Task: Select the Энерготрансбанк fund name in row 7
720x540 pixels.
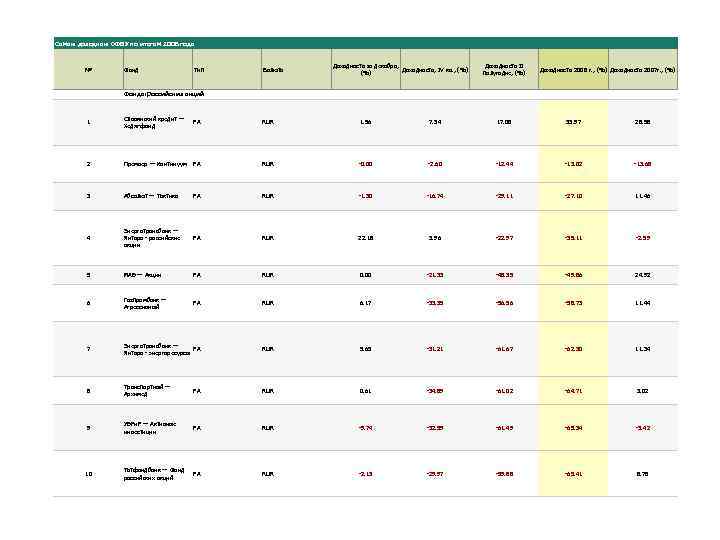Action: [x=157, y=349]
